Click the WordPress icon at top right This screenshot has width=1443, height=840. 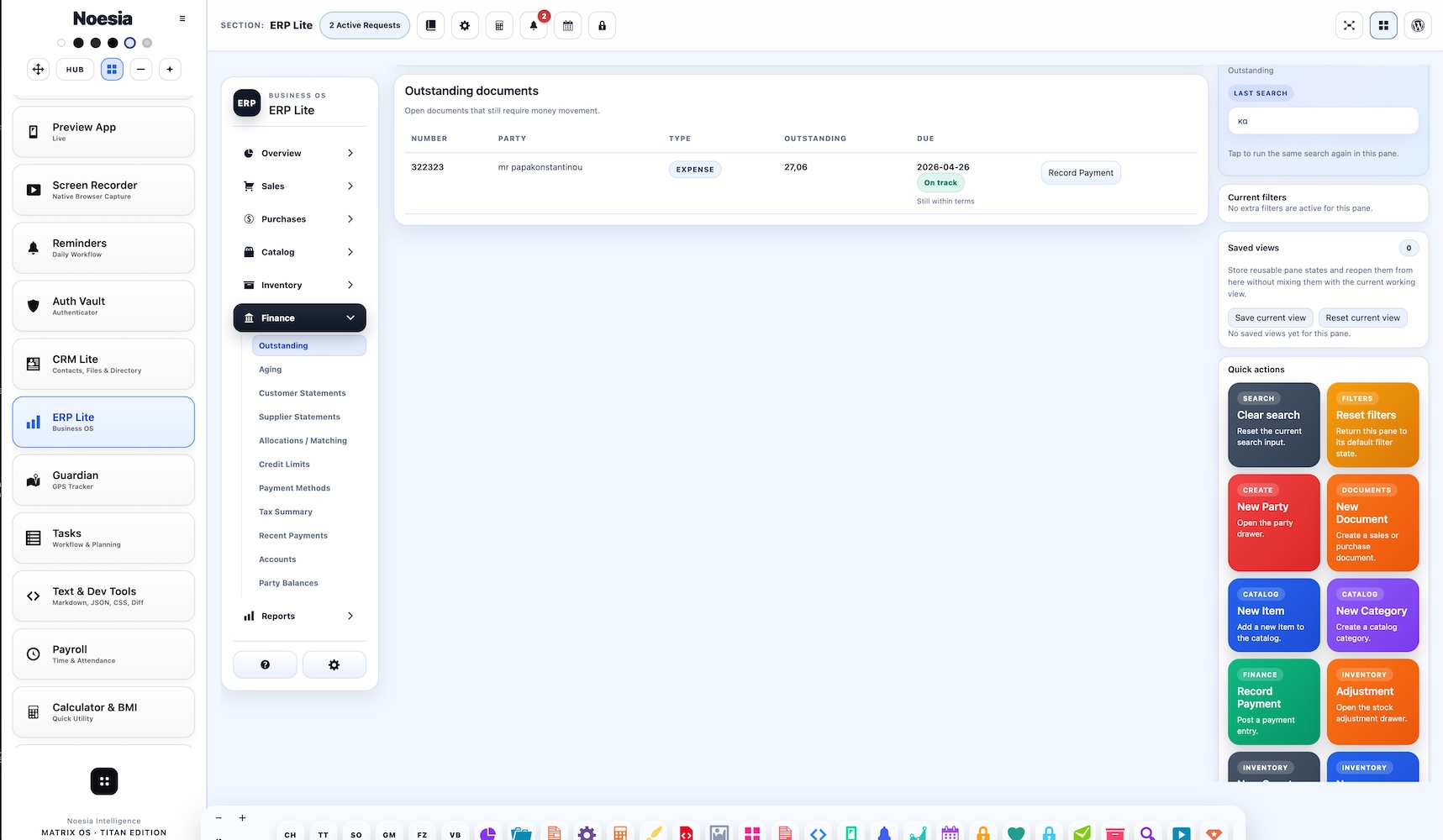(1418, 25)
